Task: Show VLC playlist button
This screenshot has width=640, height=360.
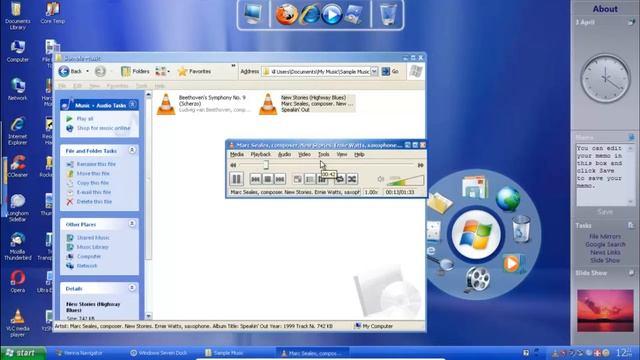Action: 310,179
